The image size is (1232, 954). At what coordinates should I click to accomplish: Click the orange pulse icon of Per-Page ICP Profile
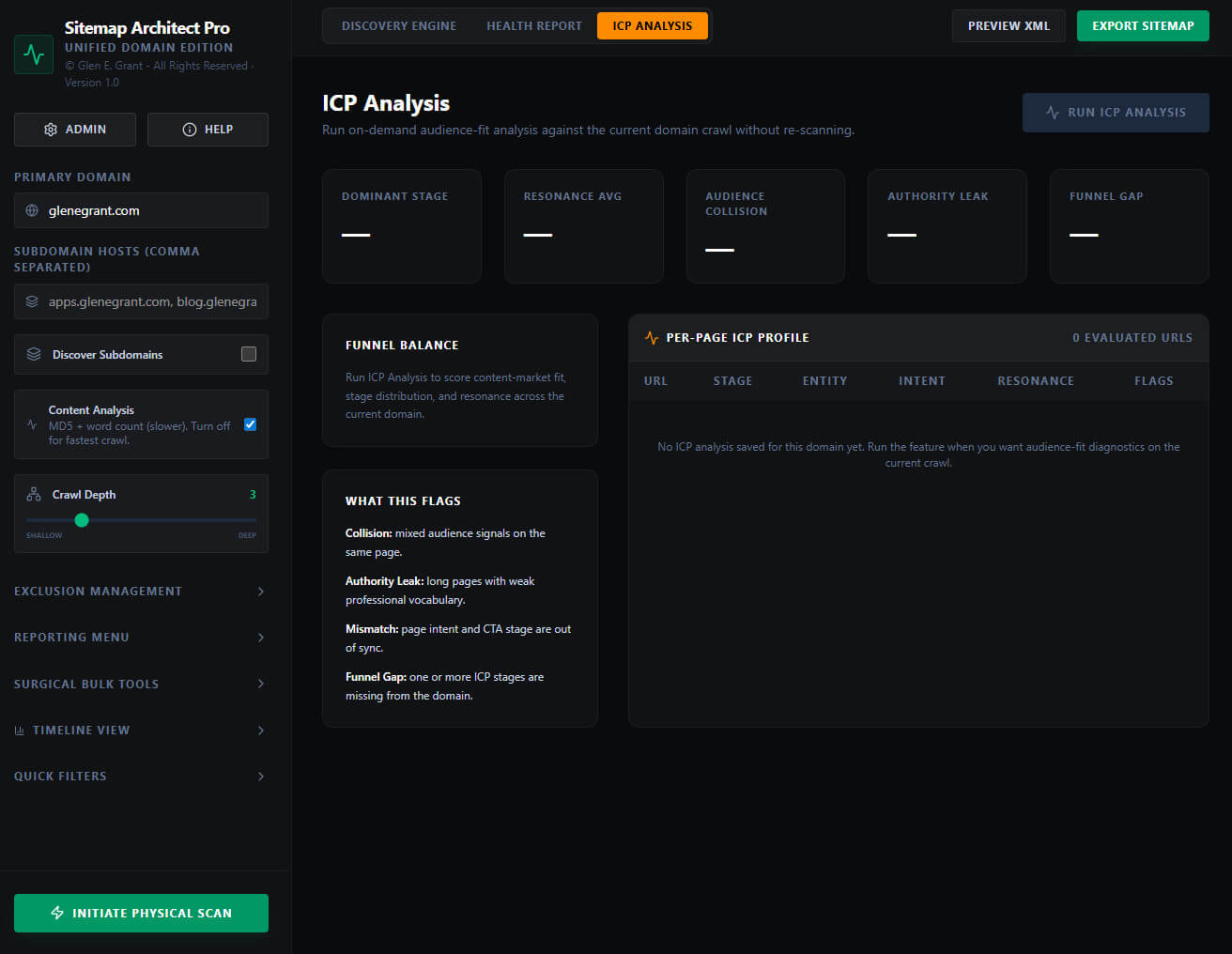(652, 338)
